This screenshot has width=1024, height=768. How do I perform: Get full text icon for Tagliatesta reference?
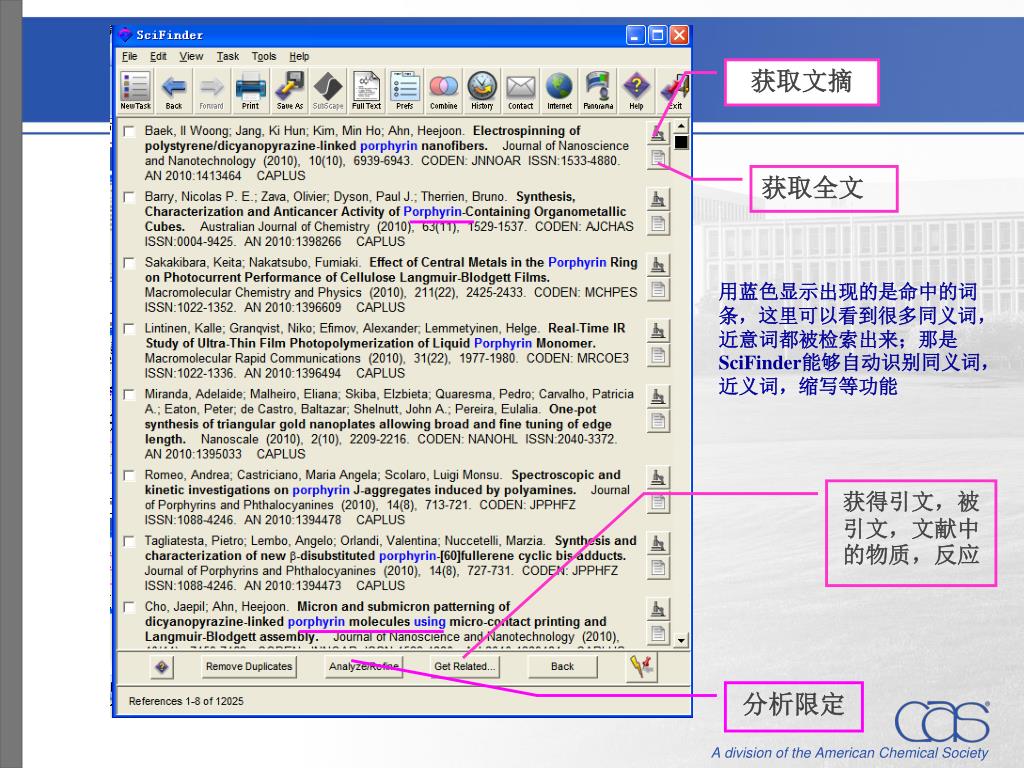pyautogui.click(x=658, y=569)
